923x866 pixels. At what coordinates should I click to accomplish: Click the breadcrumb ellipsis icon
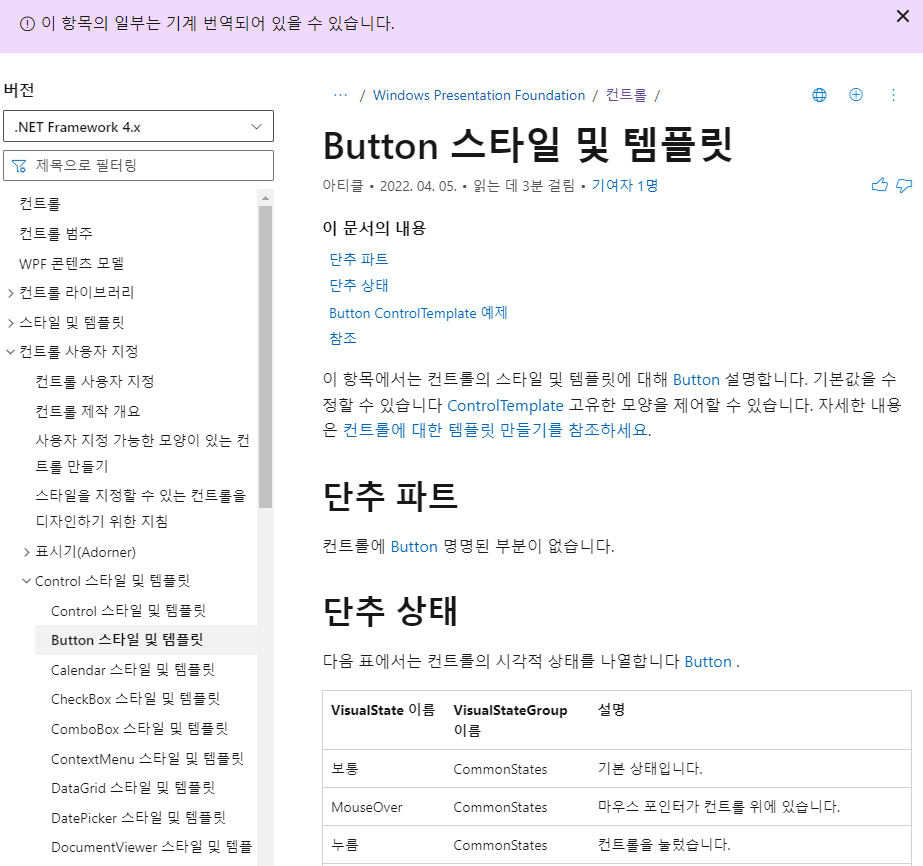[340, 95]
